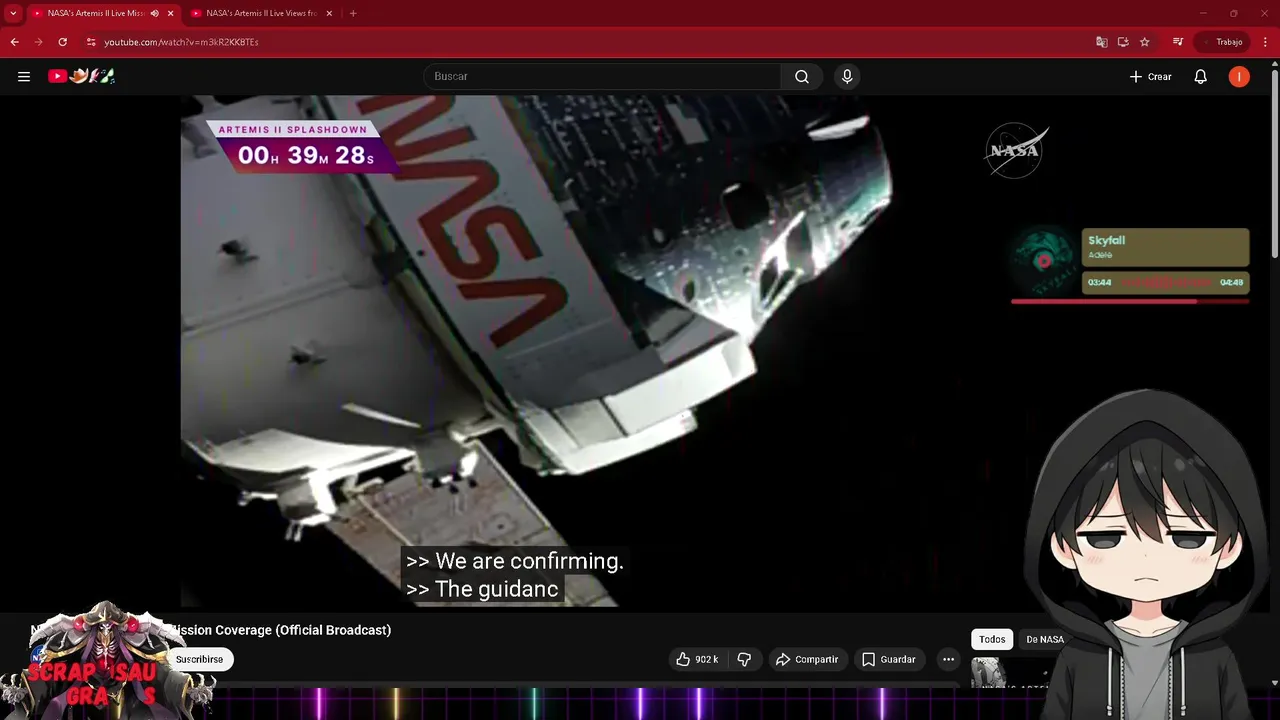Mute audio on the first NASA Artemis tab
Screen dimensions: 1280x720
tap(154, 13)
